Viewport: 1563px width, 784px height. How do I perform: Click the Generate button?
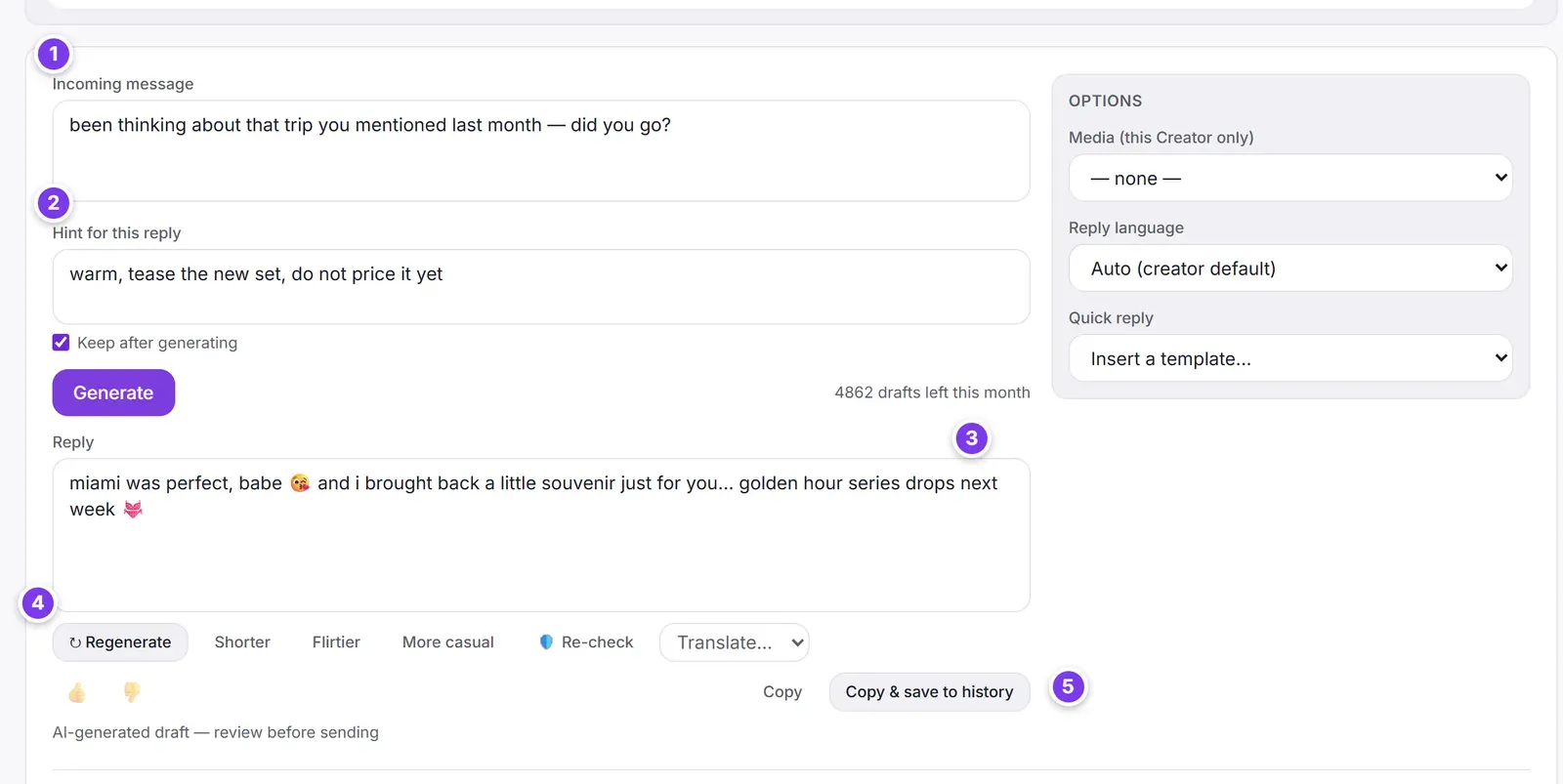click(x=113, y=392)
